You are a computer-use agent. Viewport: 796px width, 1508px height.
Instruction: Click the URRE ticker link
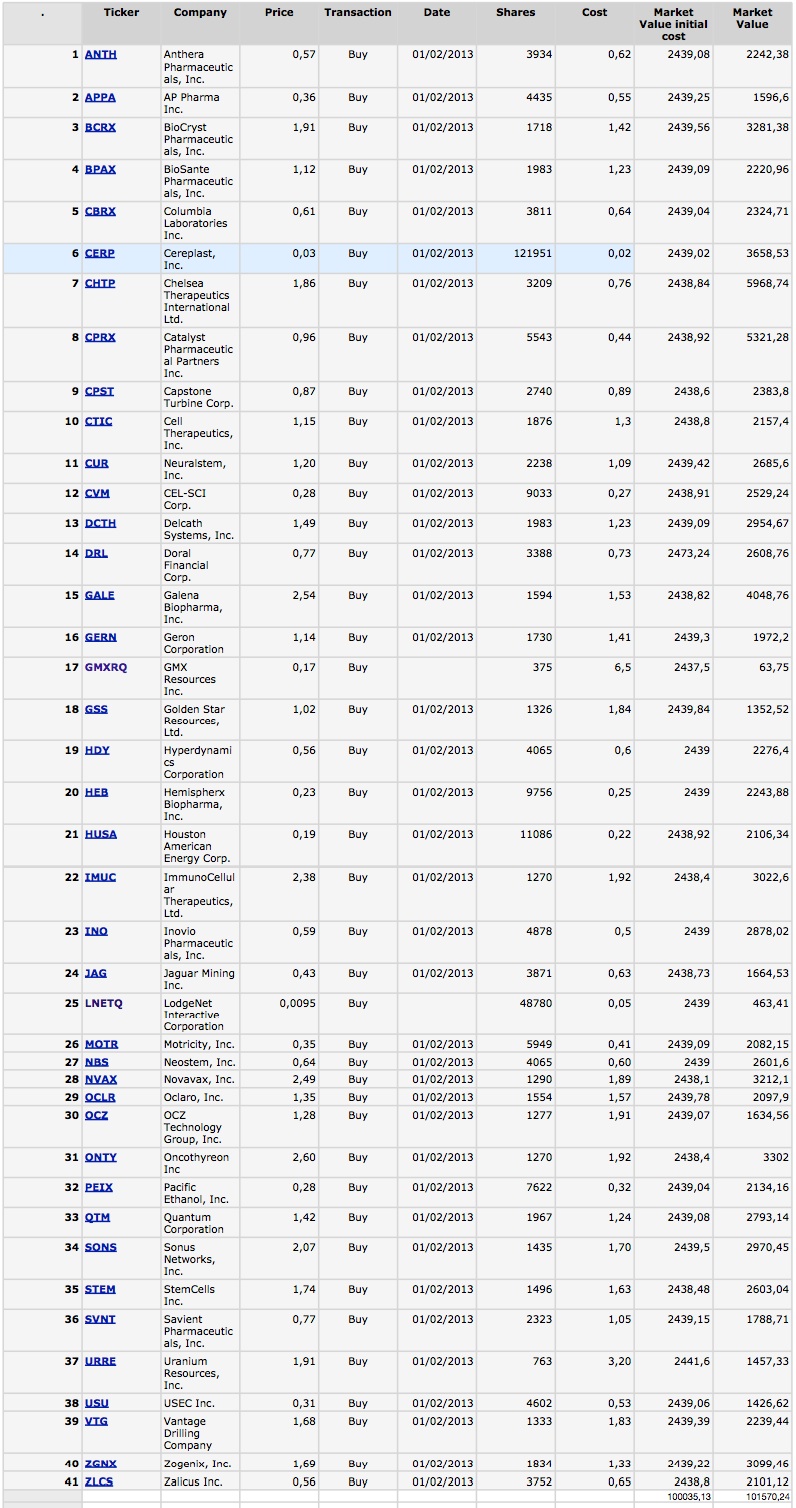coord(100,1362)
